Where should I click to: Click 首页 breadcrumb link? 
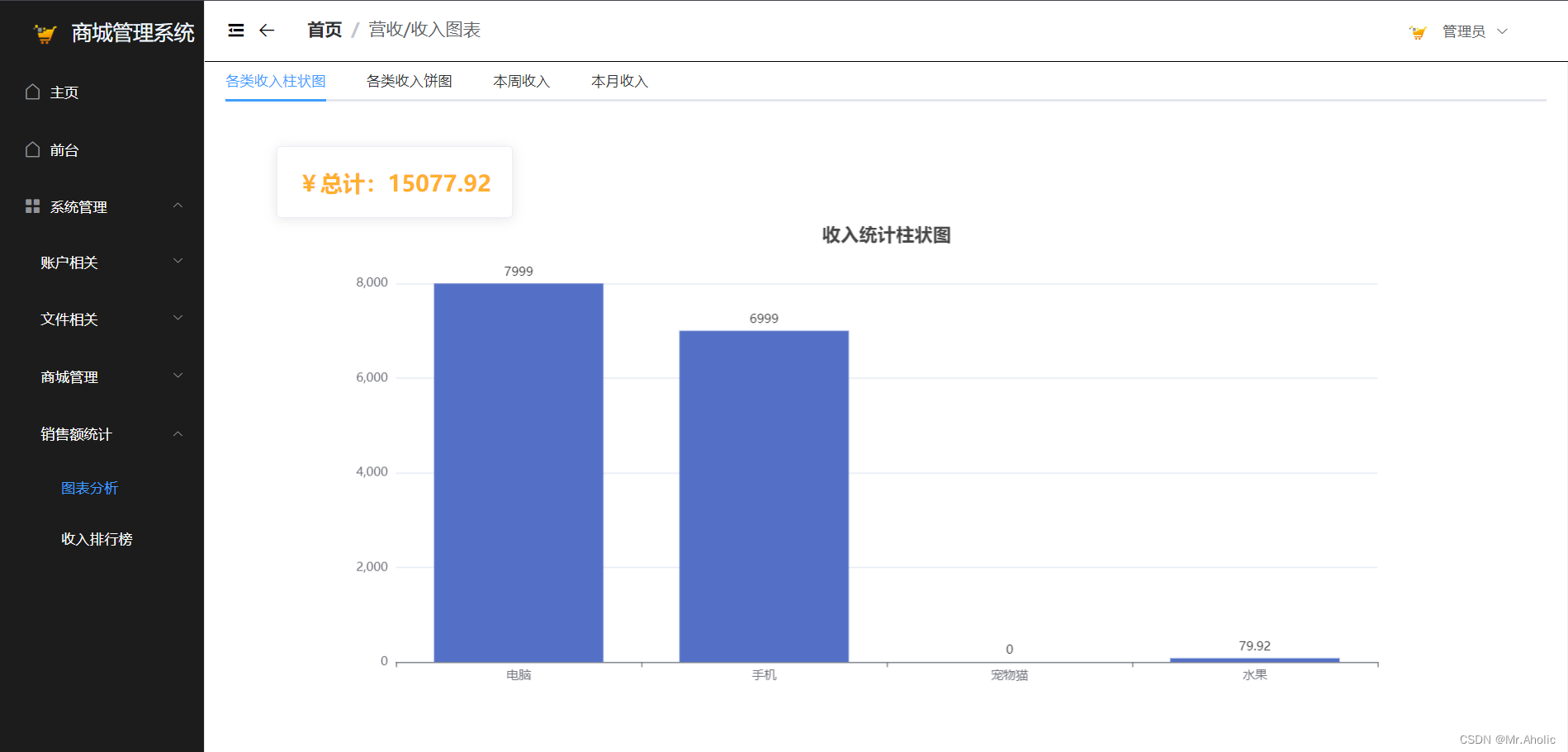click(x=324, y=30)
